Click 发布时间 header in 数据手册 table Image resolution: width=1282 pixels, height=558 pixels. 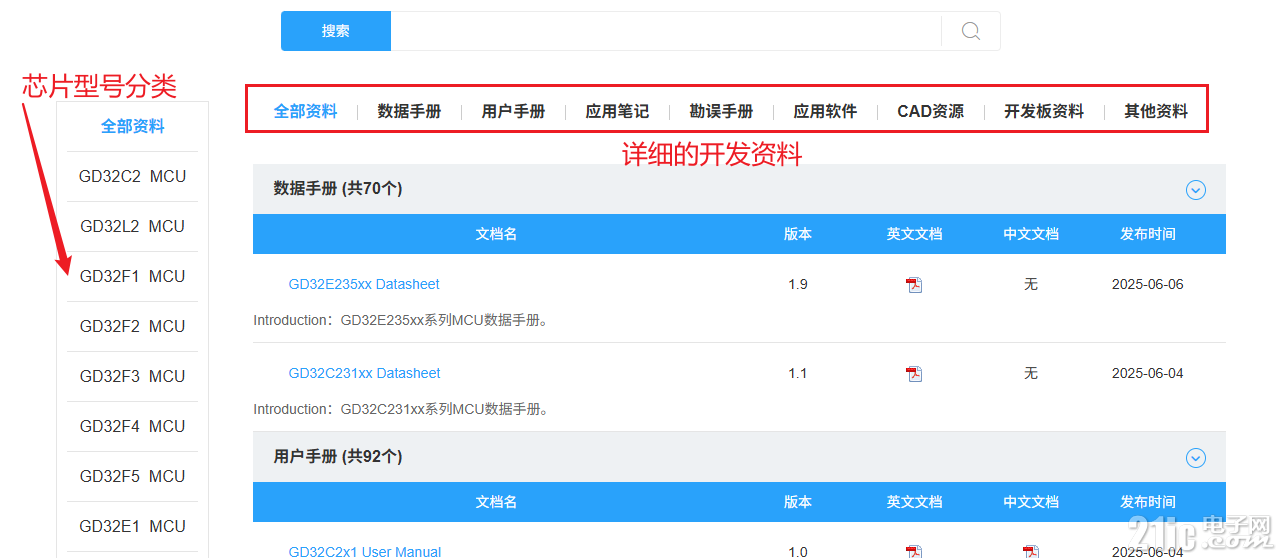[x=1148, y=234]
